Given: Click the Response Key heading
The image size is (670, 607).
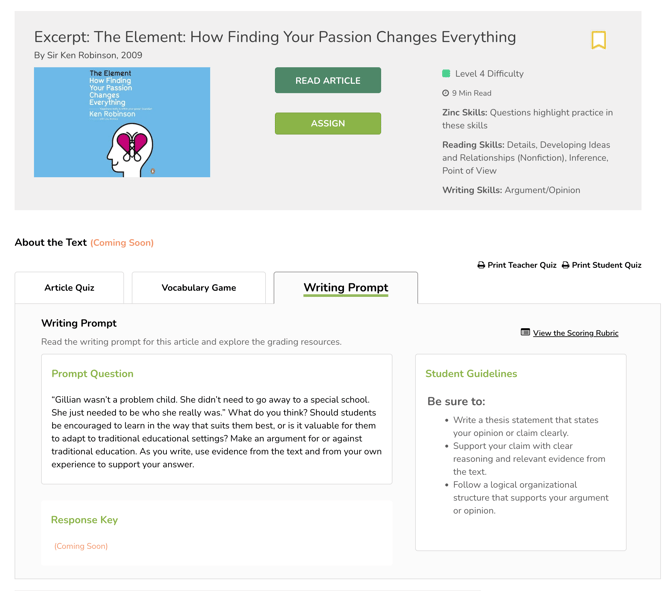Looking at the screenshot, I should (x=84, y=520).
